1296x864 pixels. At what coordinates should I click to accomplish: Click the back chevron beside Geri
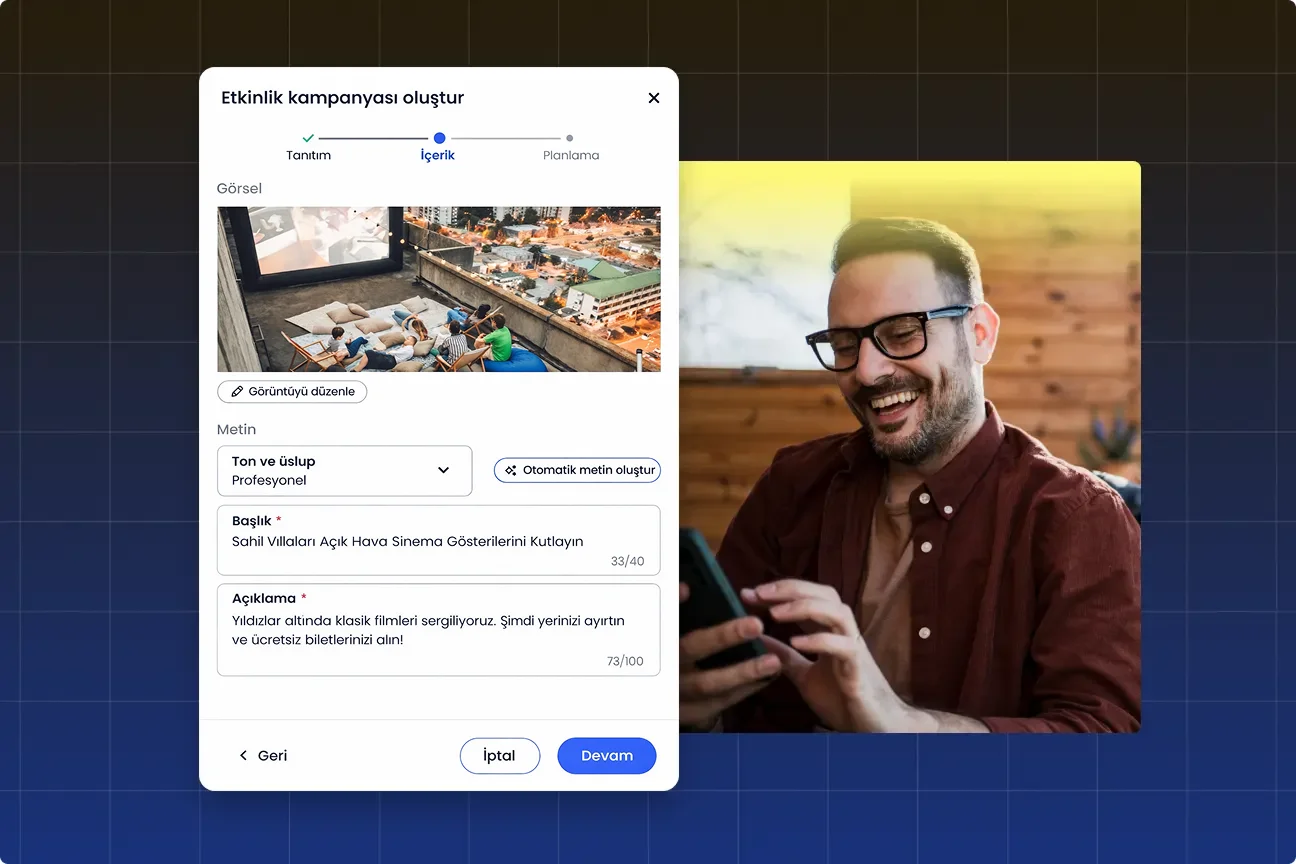[243, 756]
